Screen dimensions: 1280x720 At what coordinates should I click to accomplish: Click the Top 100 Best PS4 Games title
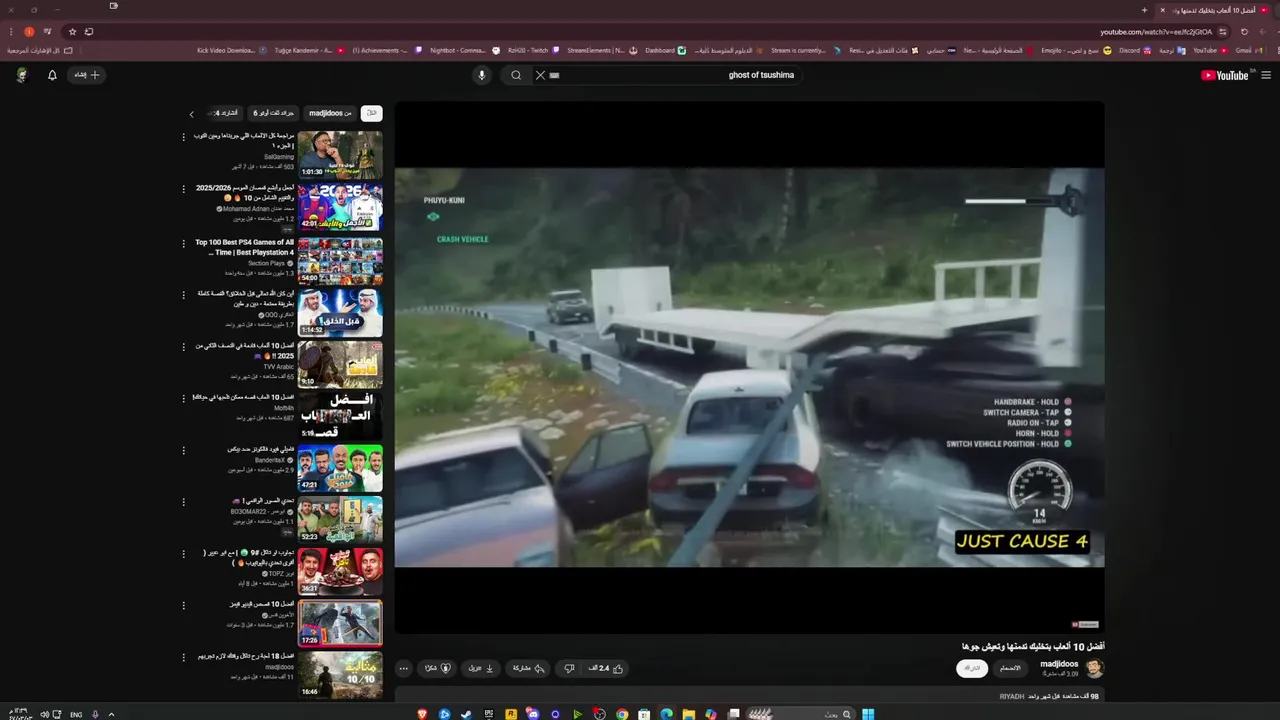(x=245, y=247)
